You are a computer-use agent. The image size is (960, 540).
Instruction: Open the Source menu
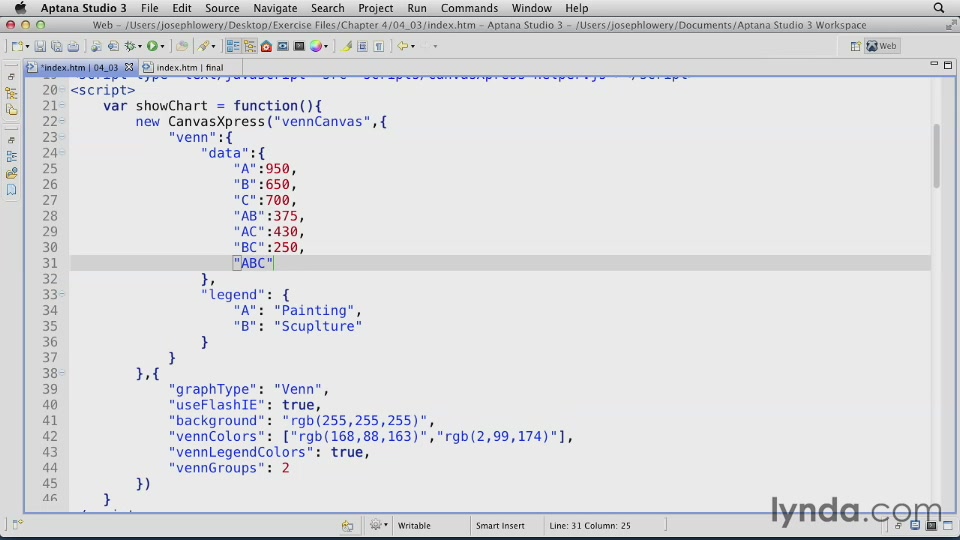tap(222, 8)
